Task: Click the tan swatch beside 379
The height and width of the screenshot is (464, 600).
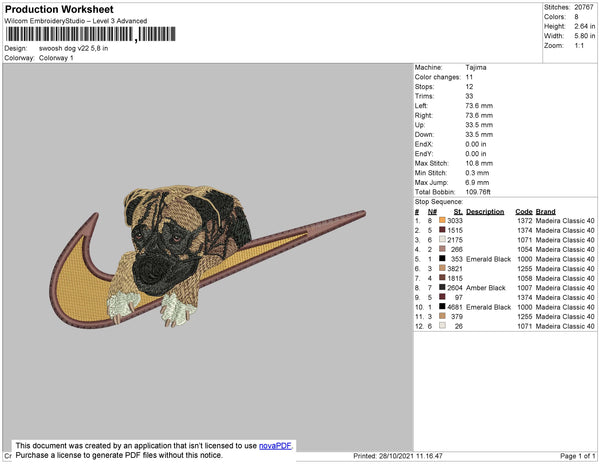Action: point(442,316)
